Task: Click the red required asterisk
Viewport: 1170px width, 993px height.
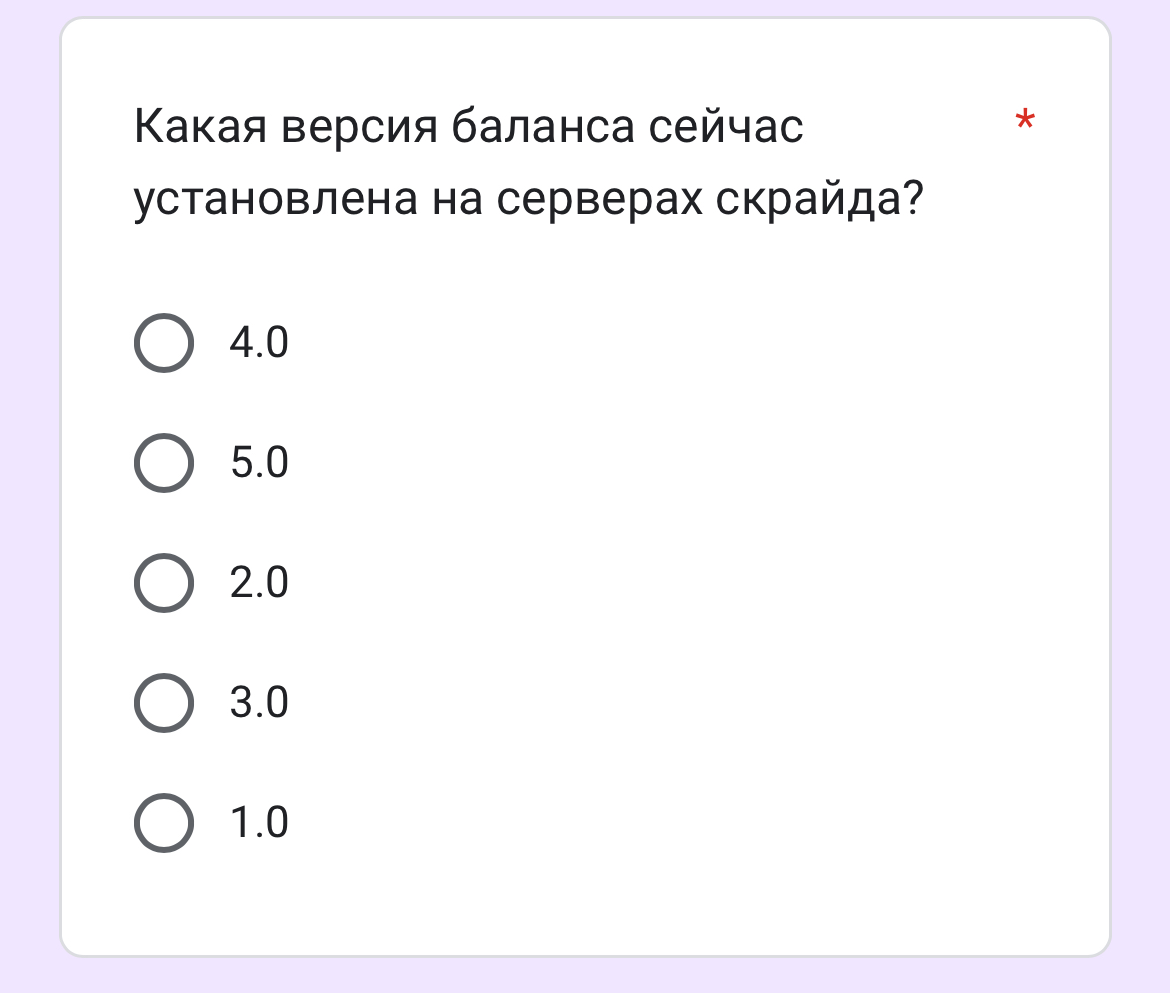Action: 1025,124
